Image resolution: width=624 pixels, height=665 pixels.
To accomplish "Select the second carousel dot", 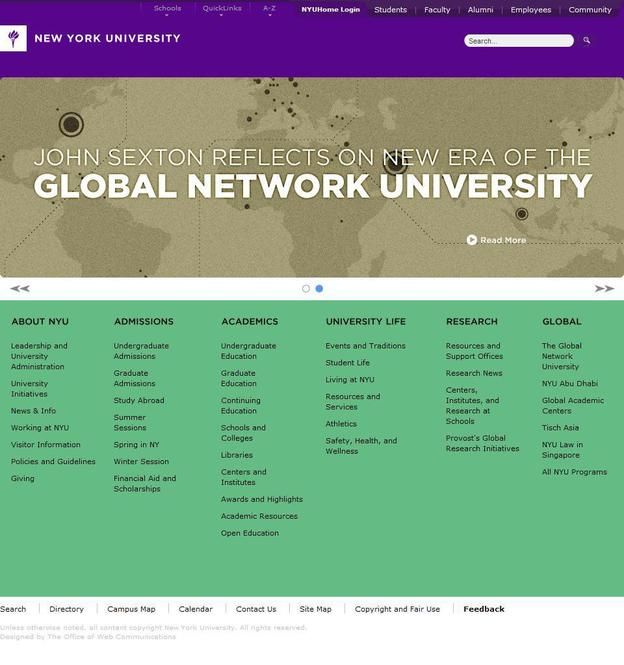I will [x=319, y=288].
